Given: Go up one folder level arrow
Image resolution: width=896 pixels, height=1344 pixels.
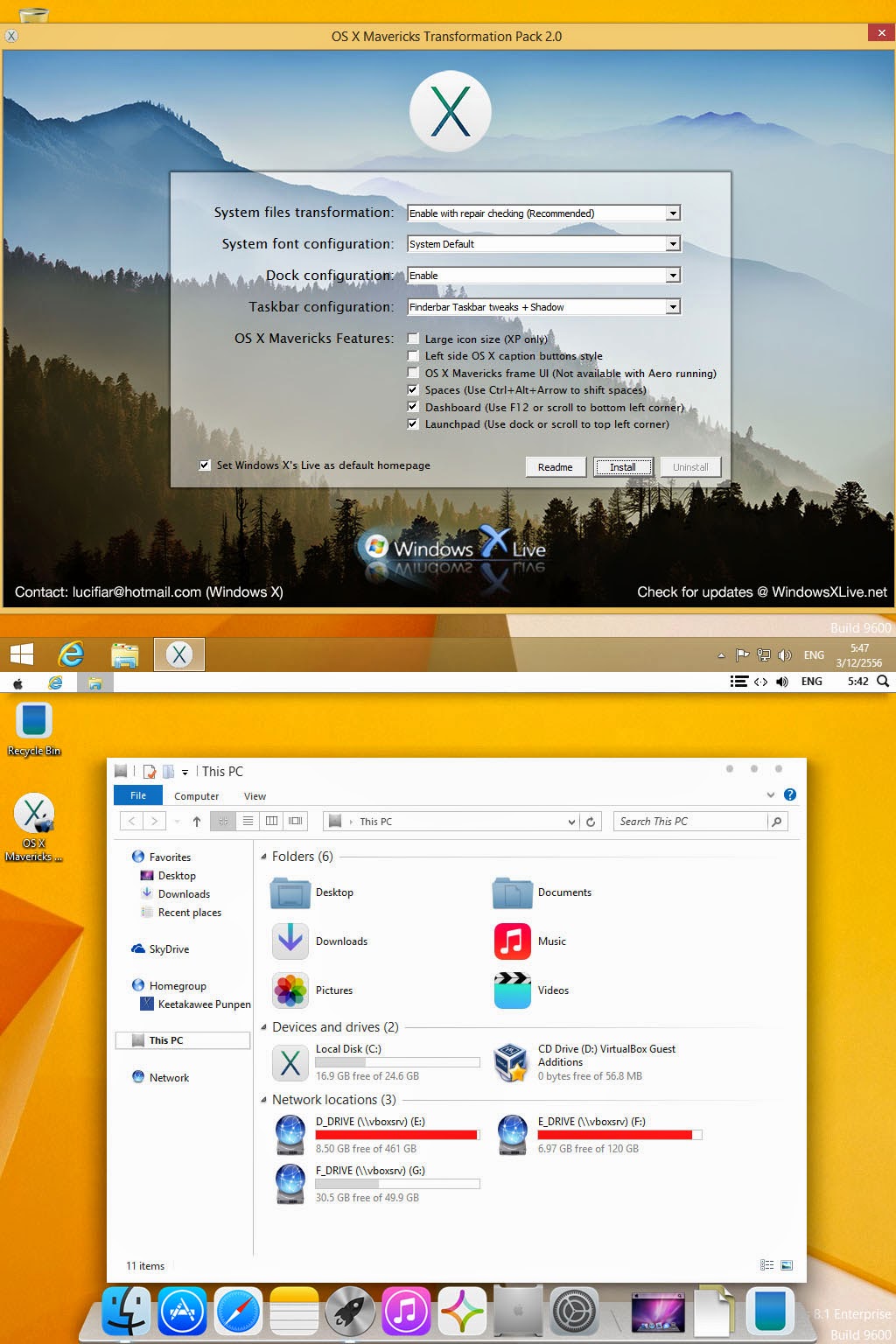Looking at the screenshot, I should click(197, 822).
